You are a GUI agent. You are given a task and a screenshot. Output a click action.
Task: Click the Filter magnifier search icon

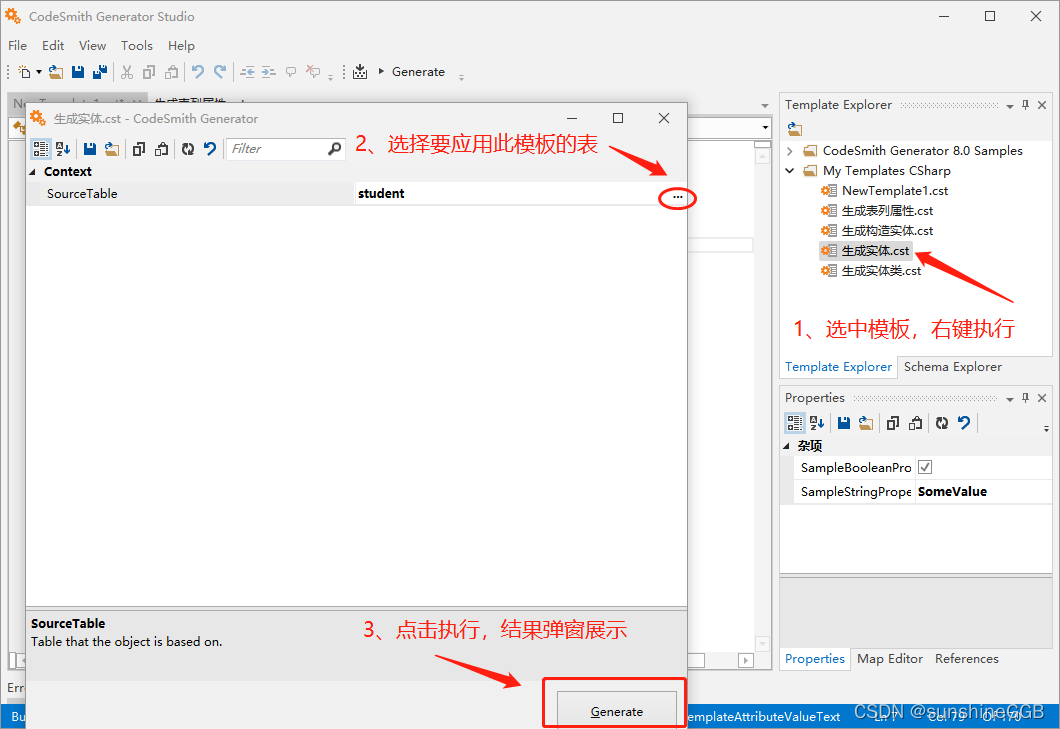tap(335, 149)
